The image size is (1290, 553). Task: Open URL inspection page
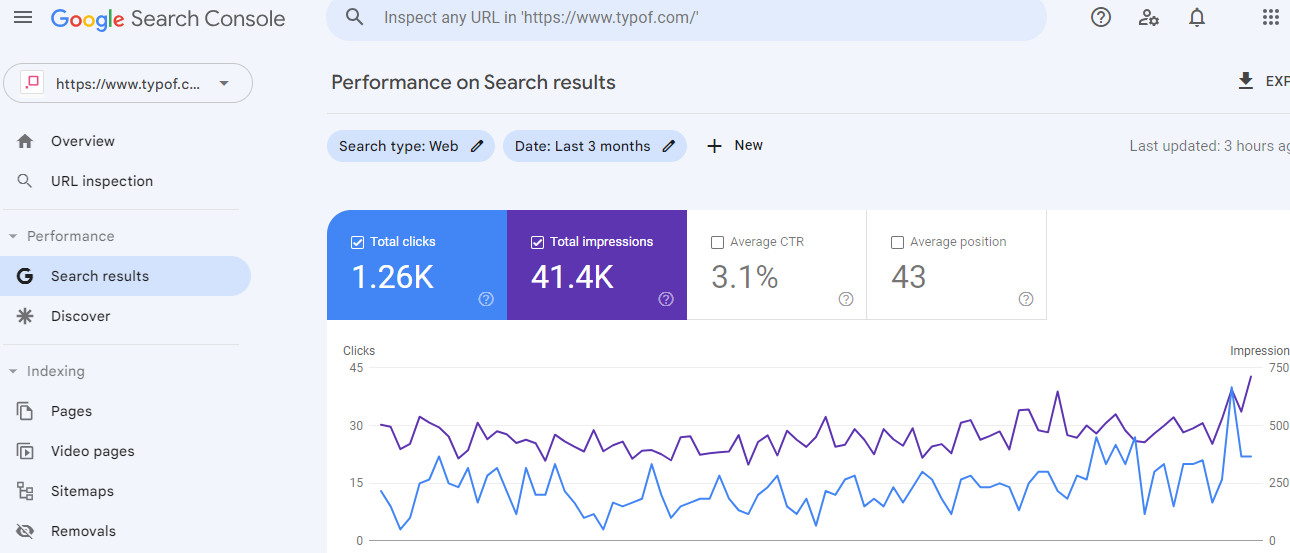tap(125, 181)
